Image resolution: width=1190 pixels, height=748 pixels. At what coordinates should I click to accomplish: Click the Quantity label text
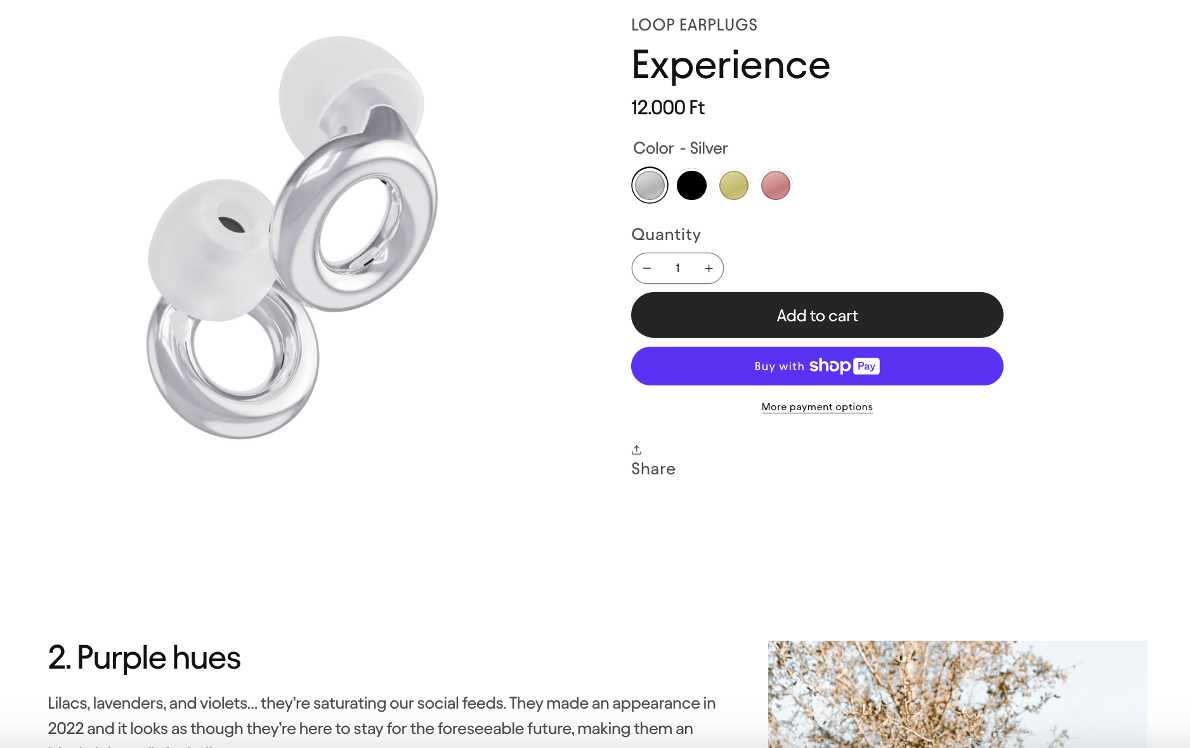[666, 234]
